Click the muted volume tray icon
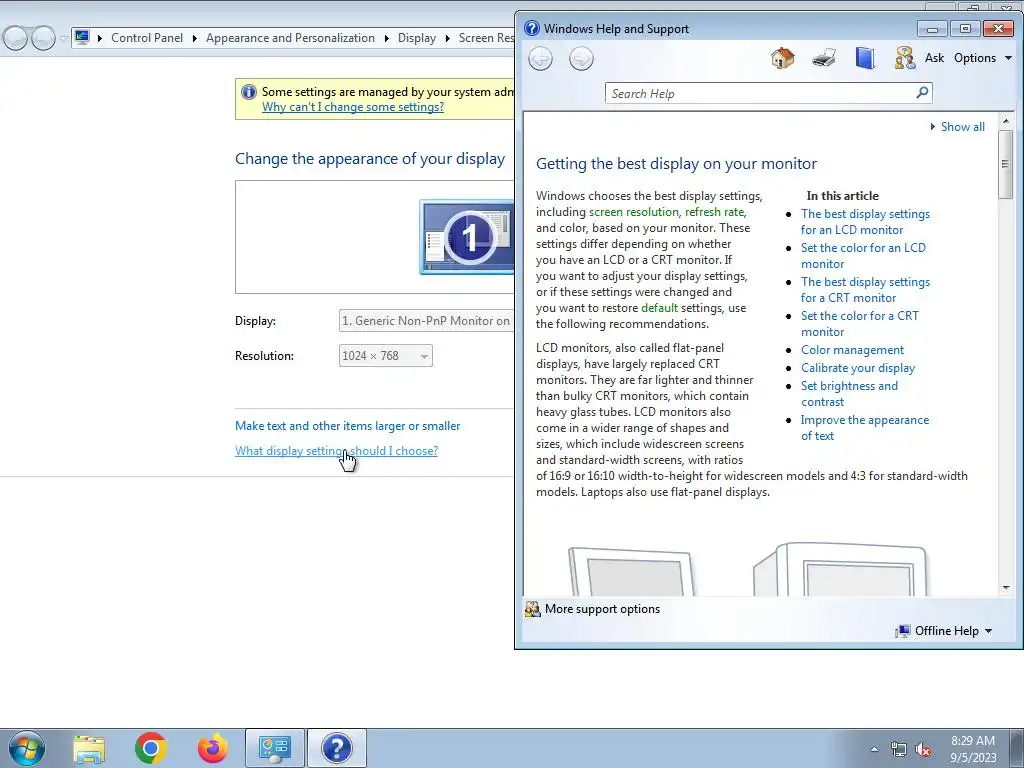This screenshot has width=1024, height=768. click(x=923, y=750)
